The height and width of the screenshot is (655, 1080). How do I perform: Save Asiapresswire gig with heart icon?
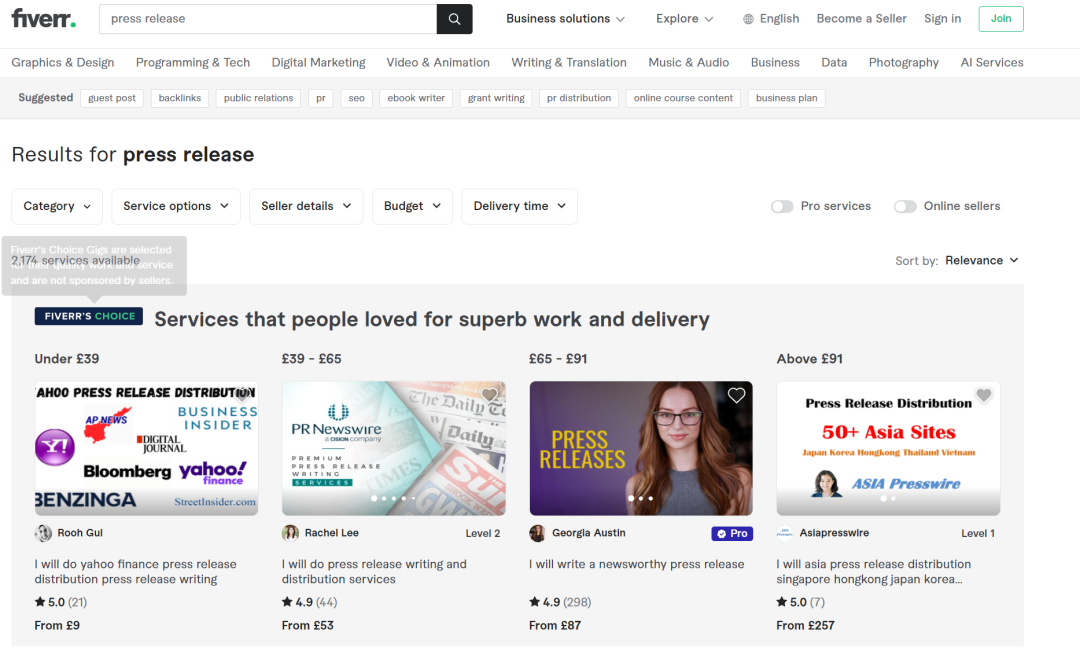[x=984, y=395]
